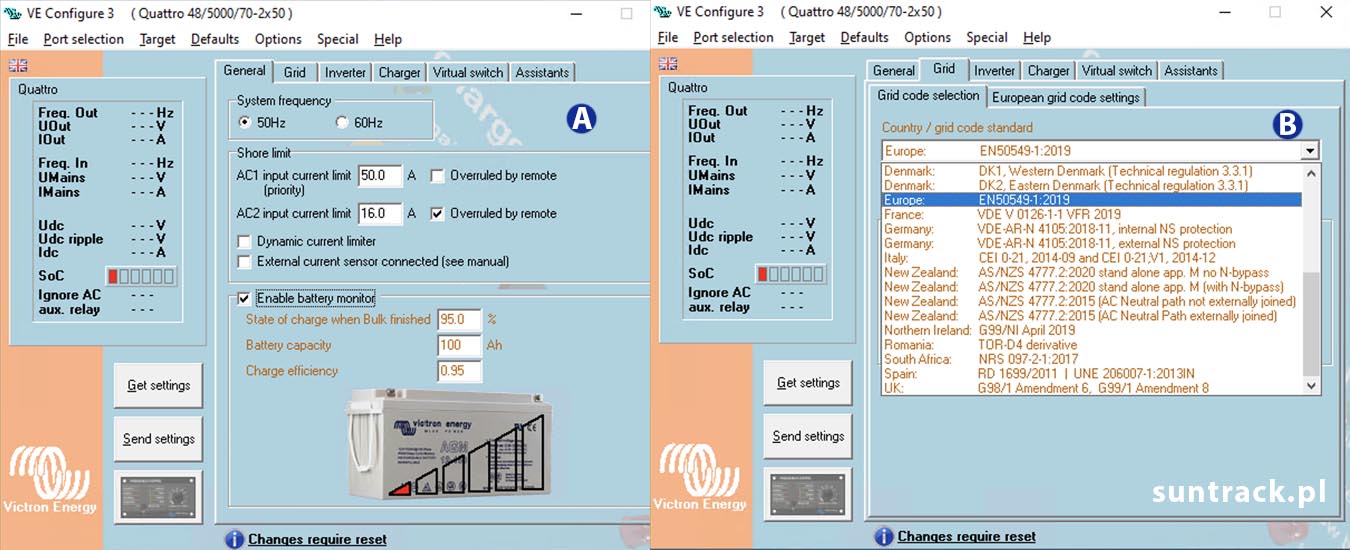Click Send settings in right window
Viewport: 1350px width, 550px height.
pos(808,436)
